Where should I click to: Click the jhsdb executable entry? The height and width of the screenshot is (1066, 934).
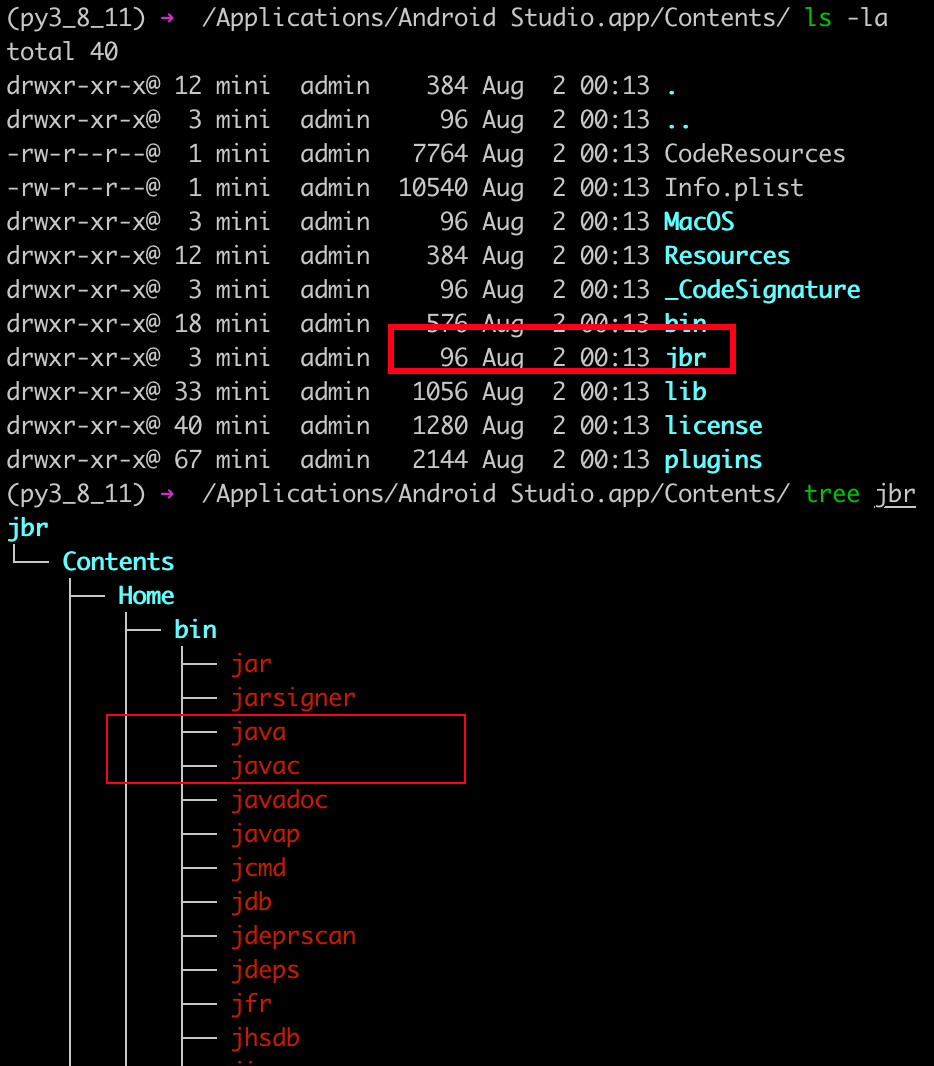pos(265,1038)
